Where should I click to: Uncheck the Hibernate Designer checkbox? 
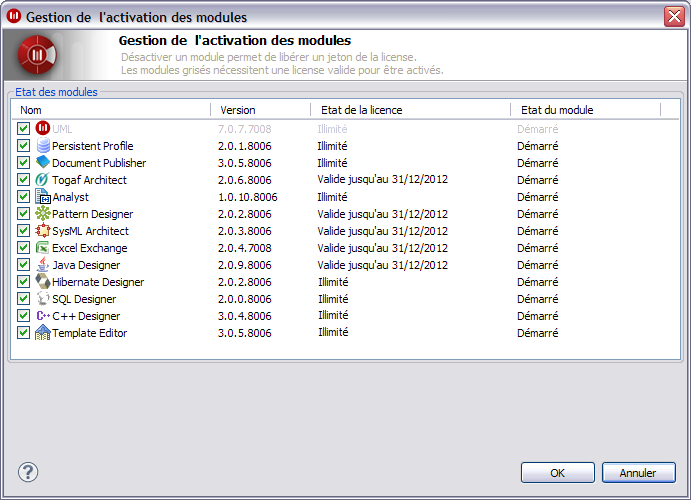[x=23, y=281]
